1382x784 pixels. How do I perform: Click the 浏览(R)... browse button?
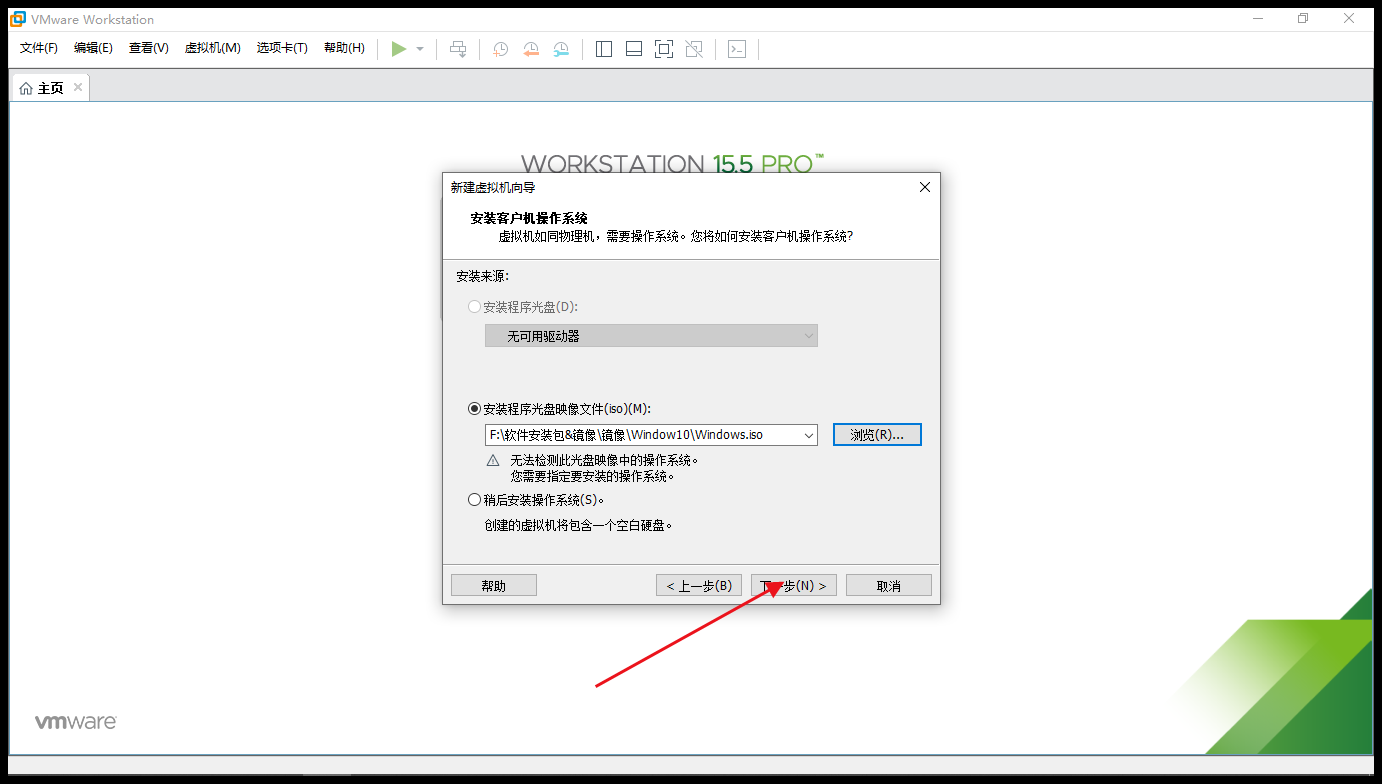pyautogui.click(x=877, y=435)
